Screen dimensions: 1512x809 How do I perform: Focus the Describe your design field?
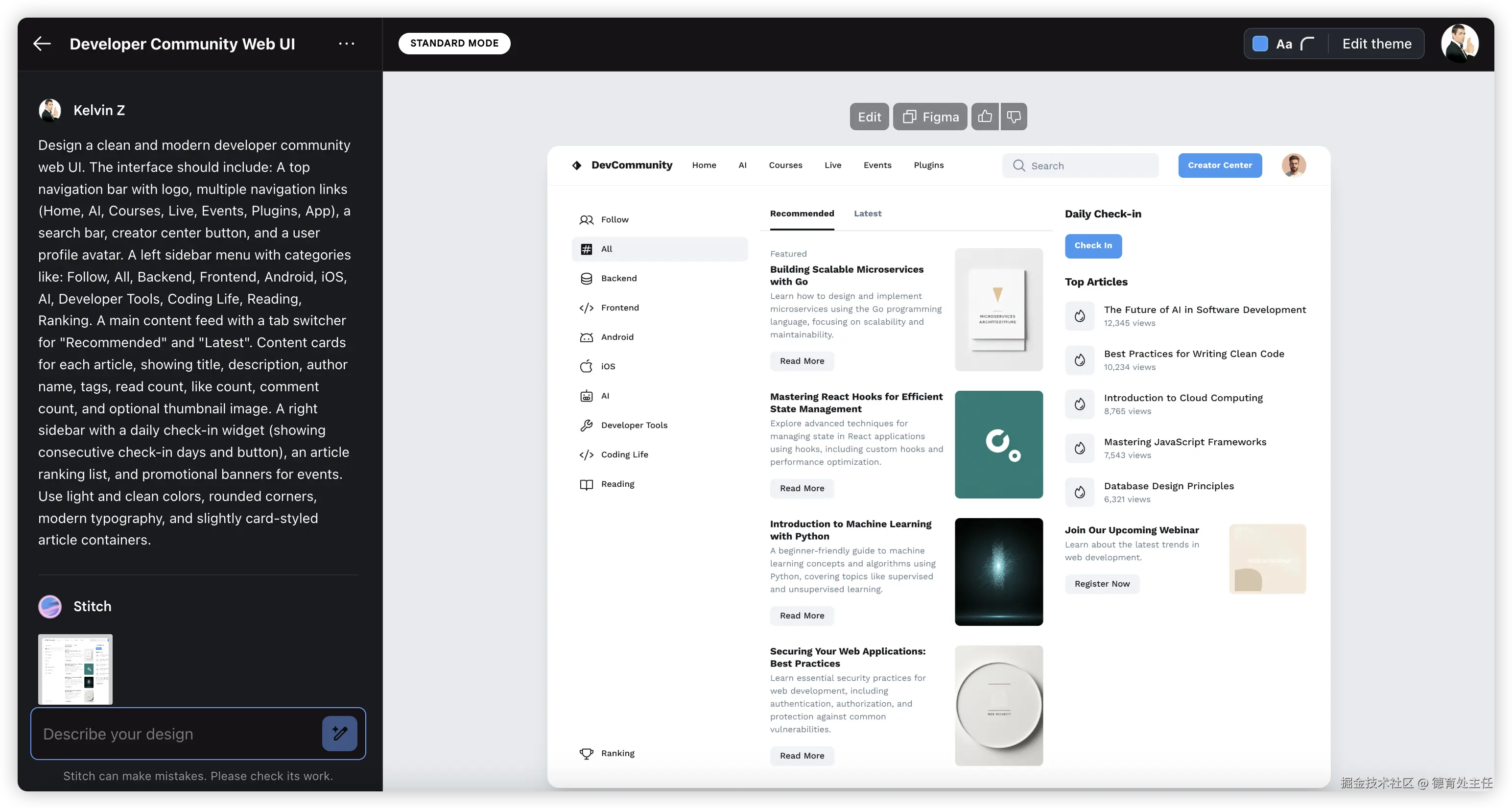click(176, 734)
